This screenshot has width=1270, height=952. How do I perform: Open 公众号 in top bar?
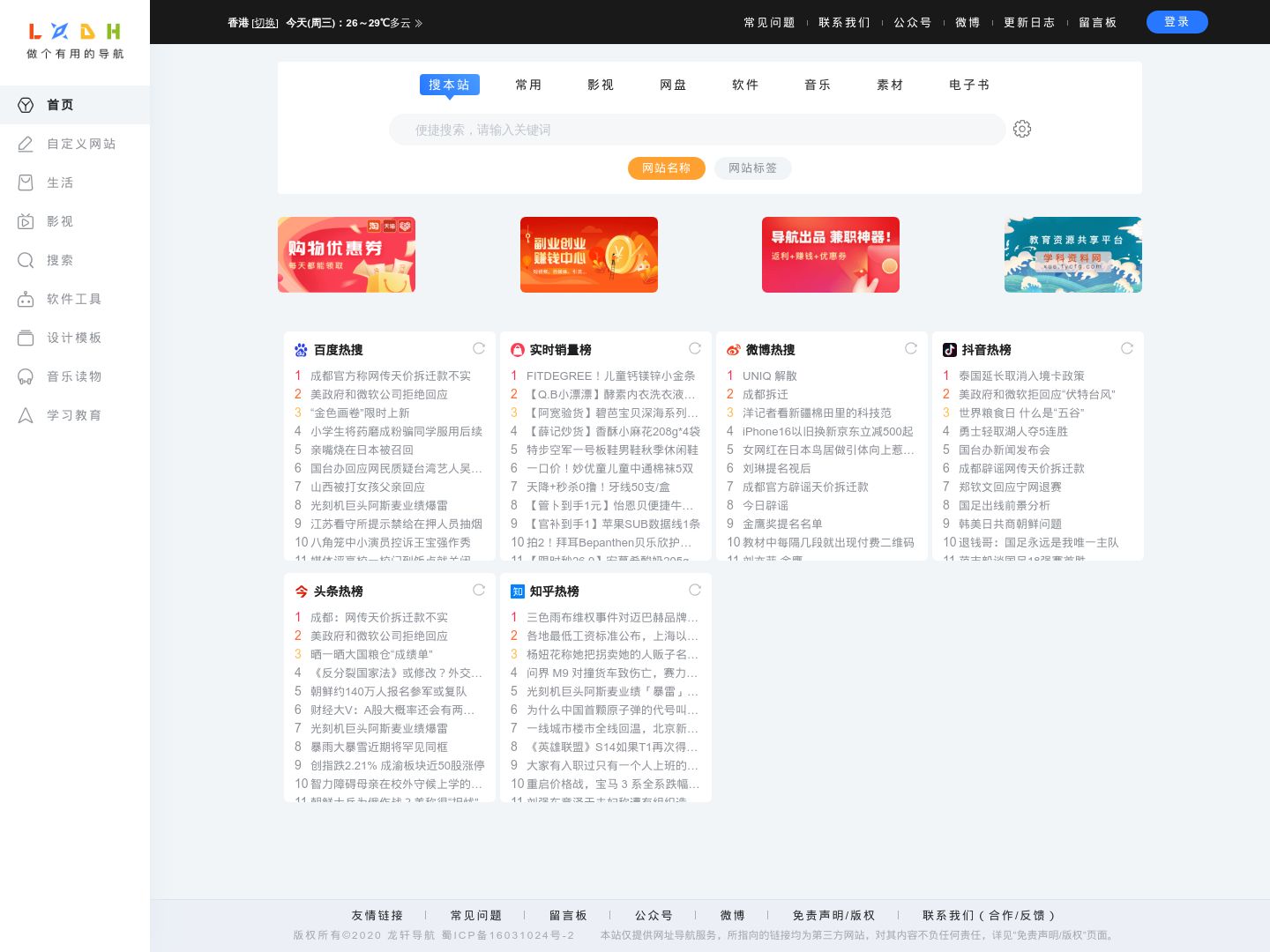[913, 23]
